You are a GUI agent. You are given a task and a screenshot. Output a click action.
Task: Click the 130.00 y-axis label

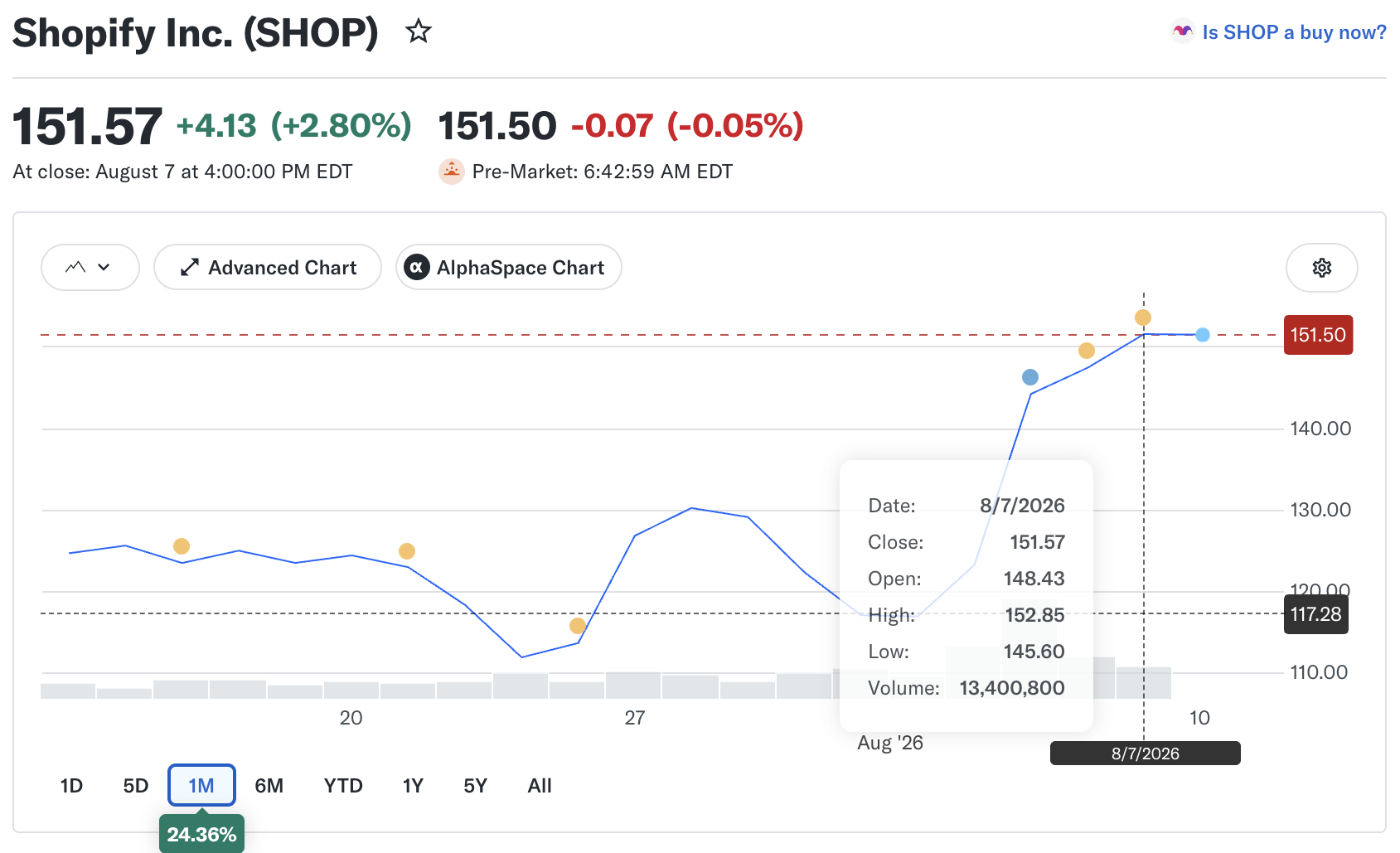point(1320,510)
